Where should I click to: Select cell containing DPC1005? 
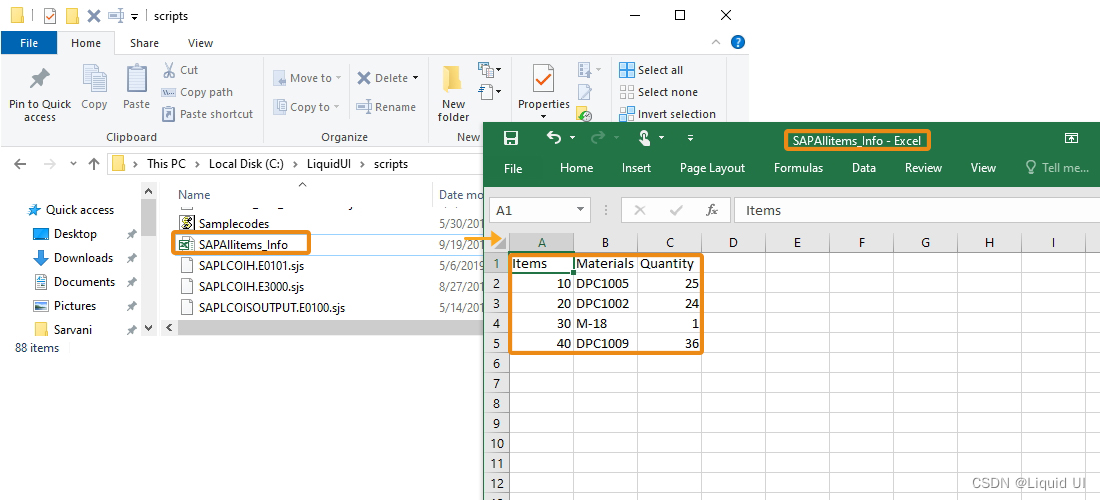coord(605,283)
